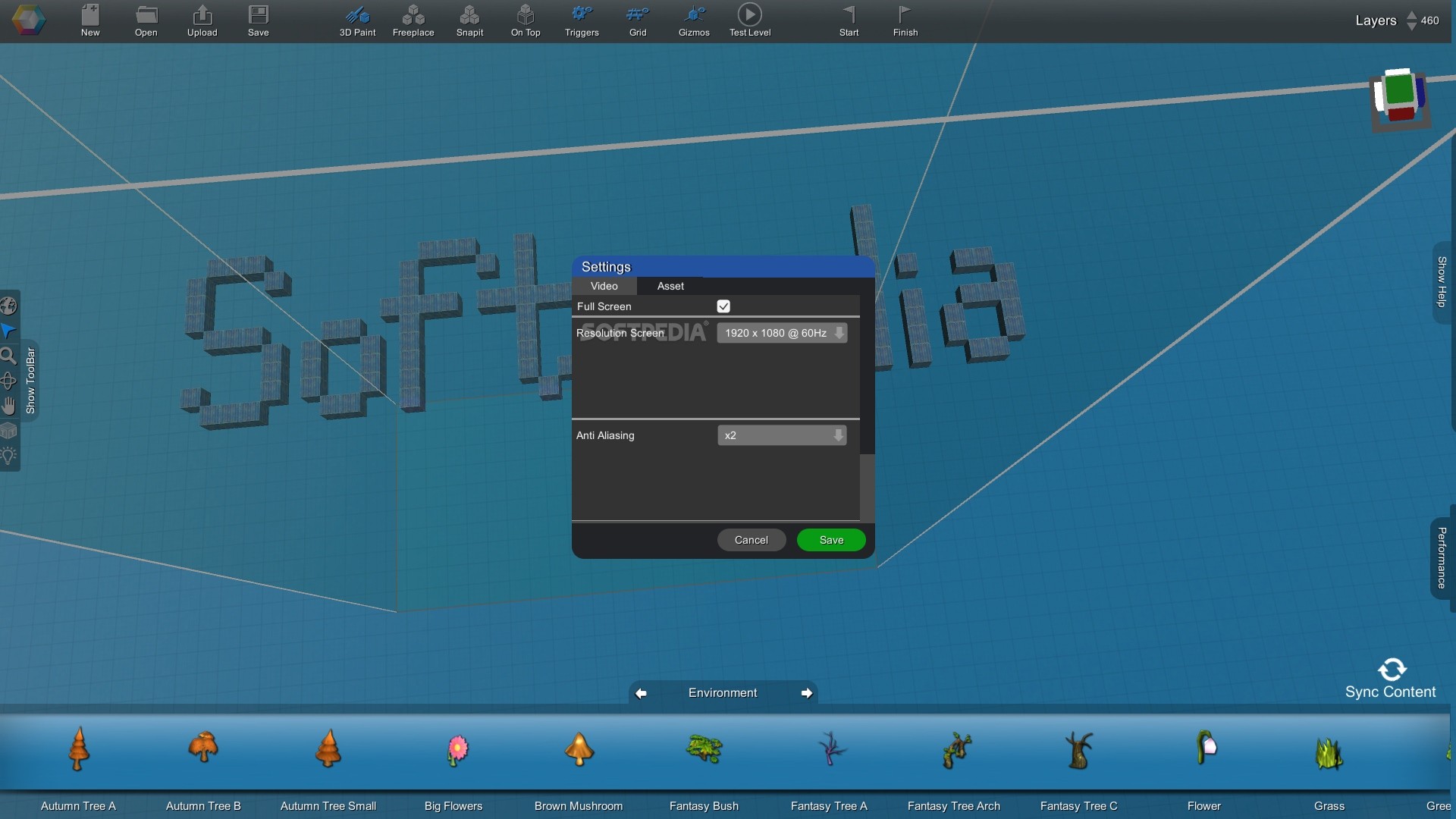
Task: Select the magnifier zoom tool
Action: [x=8, y=356]
